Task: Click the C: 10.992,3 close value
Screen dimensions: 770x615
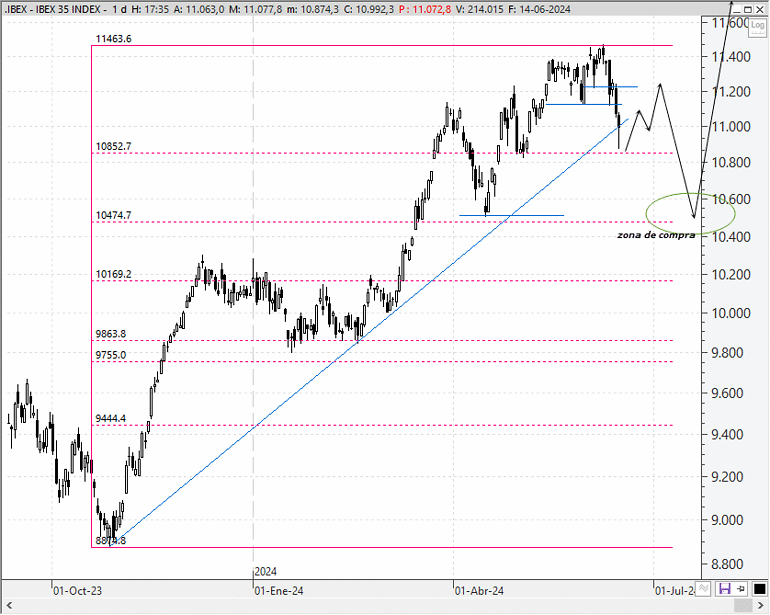Action: (x=368, y=9)
